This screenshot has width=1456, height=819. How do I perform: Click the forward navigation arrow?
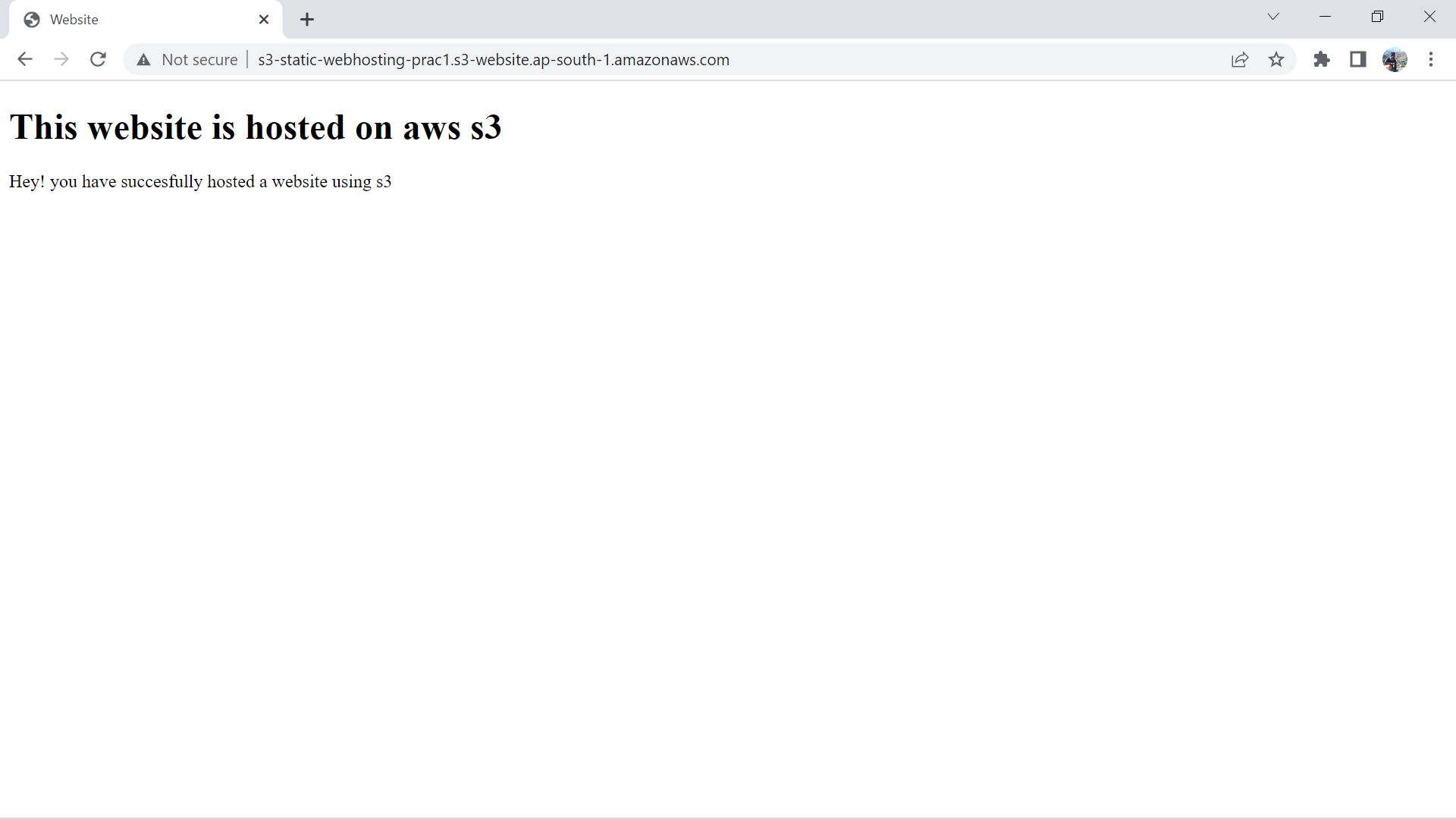pyautogui.click(x=61, y=59)
